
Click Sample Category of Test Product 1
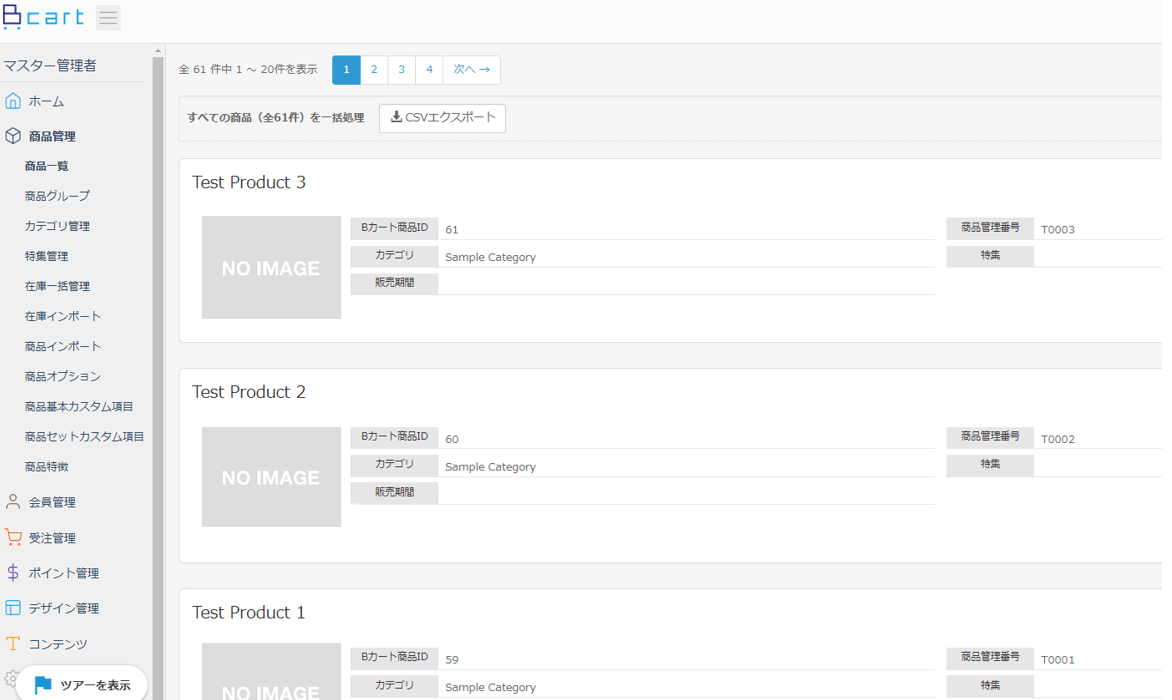coord(490,687)
